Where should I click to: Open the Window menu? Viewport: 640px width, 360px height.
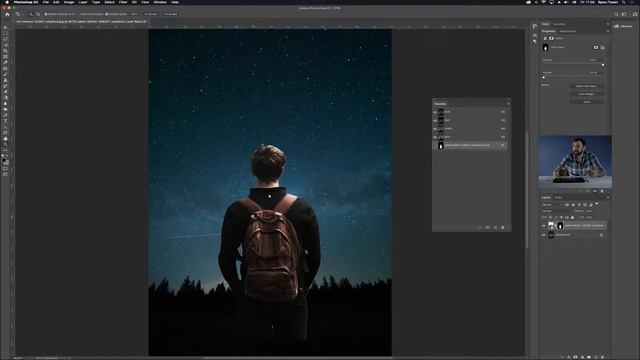point(160,2)
